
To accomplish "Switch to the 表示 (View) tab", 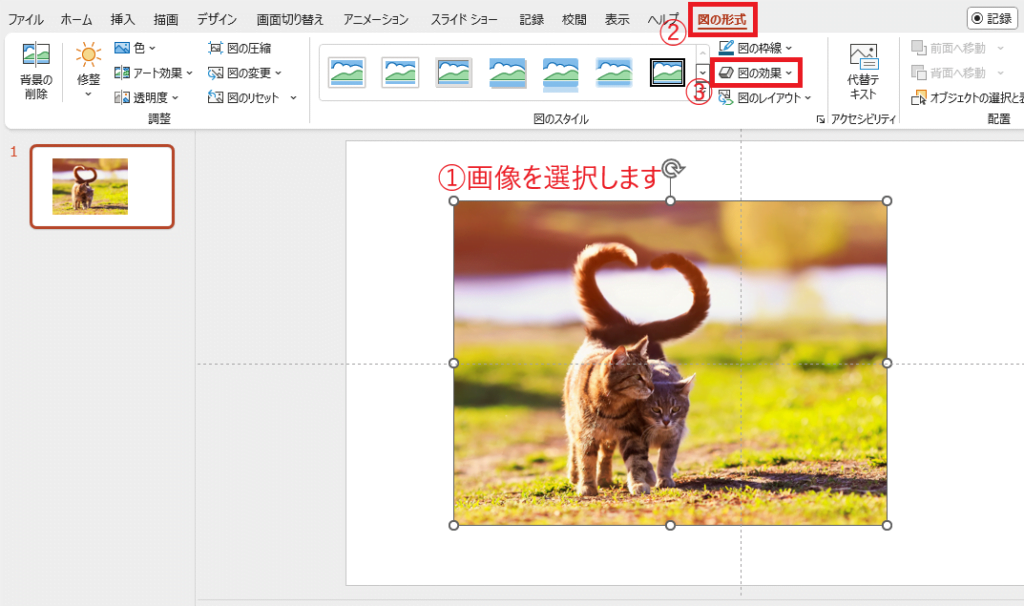I will pos(617,20).
